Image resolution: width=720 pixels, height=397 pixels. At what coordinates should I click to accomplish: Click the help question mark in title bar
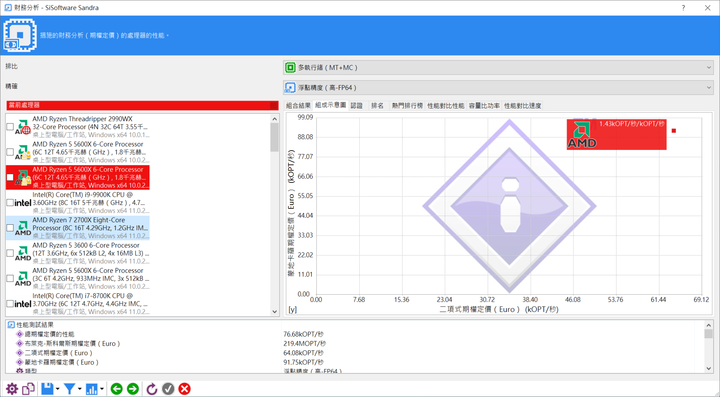(683, 8)
